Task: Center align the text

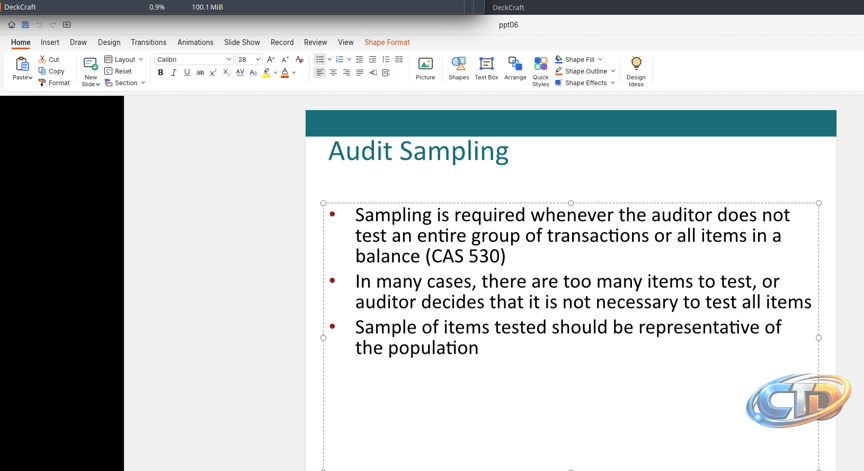Action: point(333,73)
